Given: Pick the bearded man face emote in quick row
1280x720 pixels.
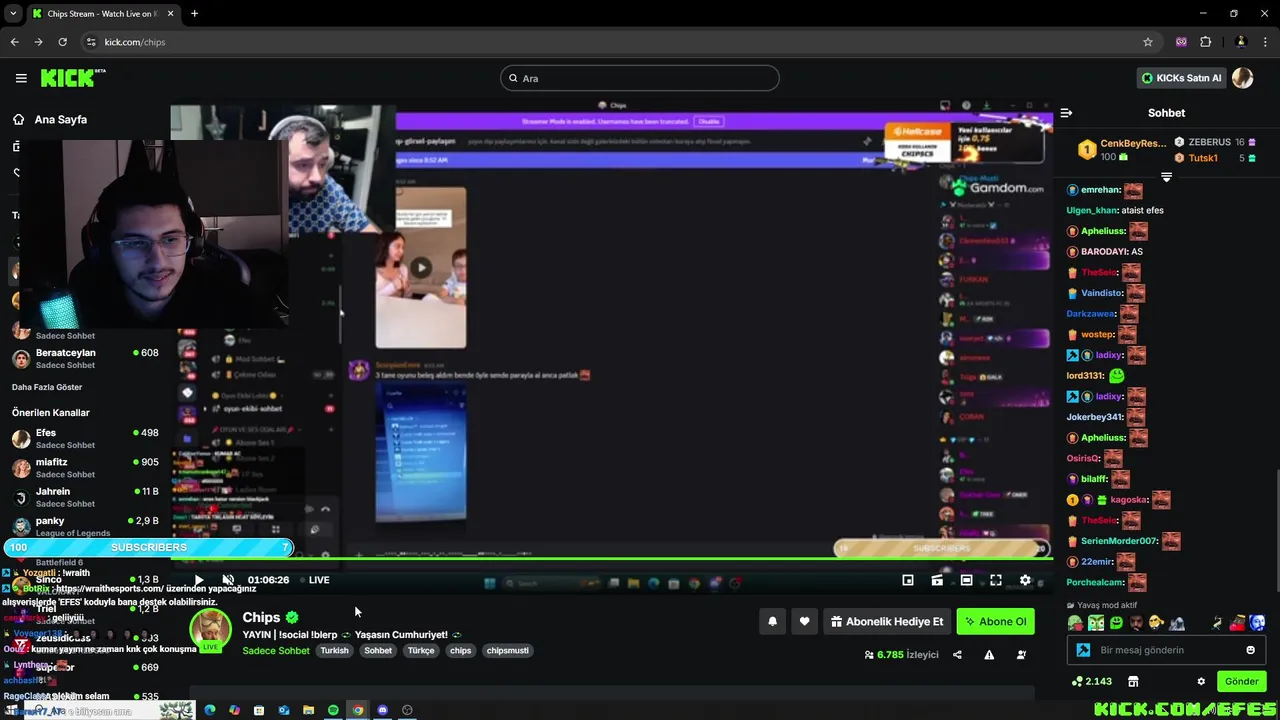Looking at the screenshot, I should coord(1136,623).
